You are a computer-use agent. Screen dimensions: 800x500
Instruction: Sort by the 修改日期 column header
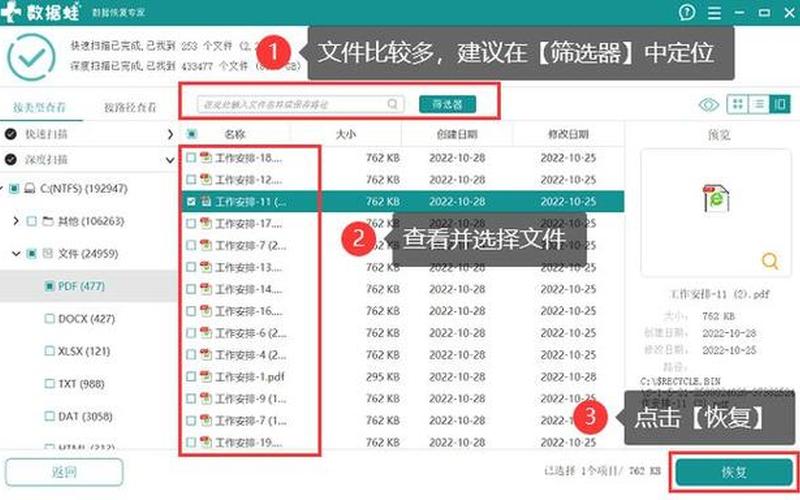(x=568, y=134)
